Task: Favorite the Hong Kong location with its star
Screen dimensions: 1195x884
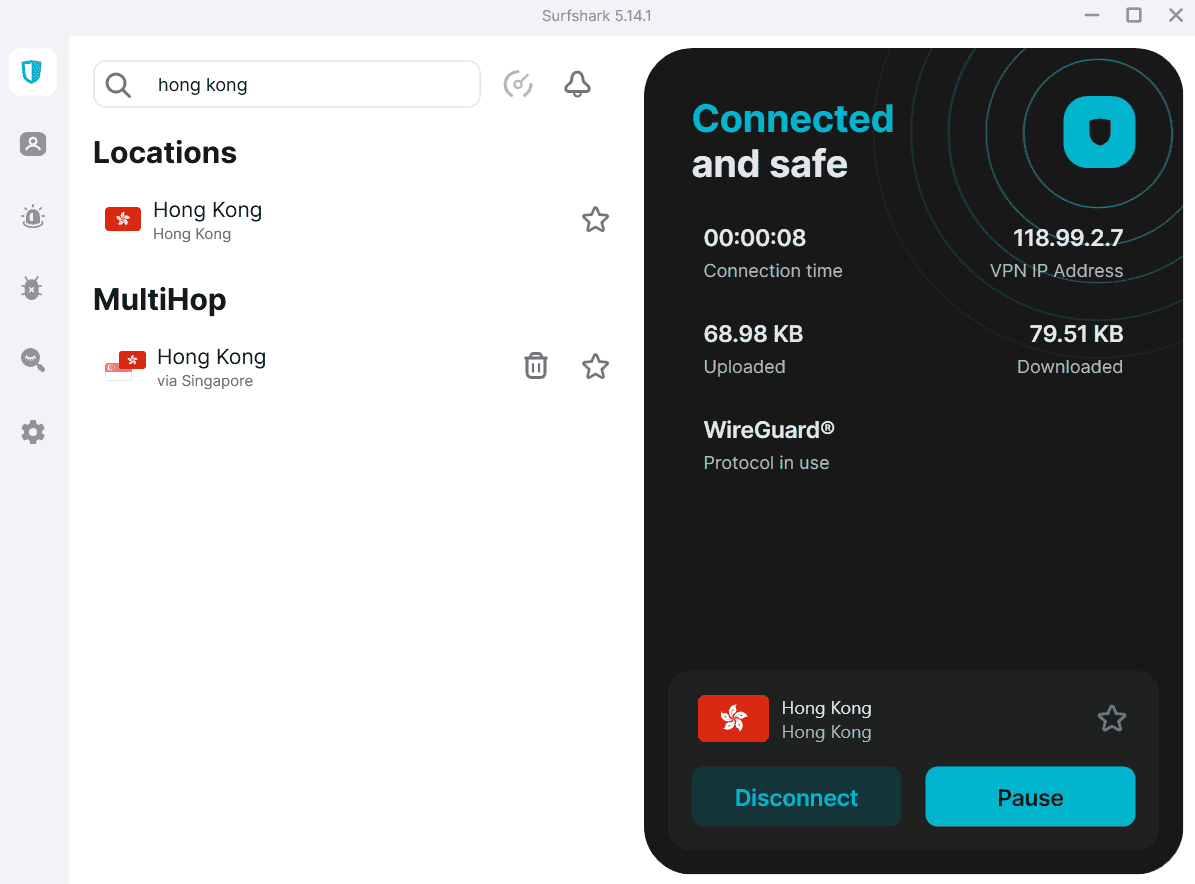Action: 595,219
